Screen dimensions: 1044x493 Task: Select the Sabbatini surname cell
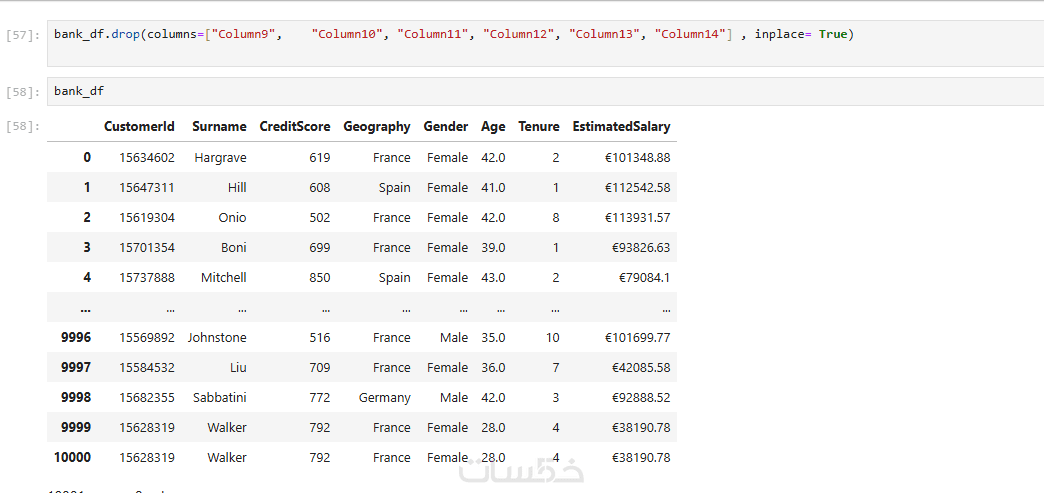219,397
